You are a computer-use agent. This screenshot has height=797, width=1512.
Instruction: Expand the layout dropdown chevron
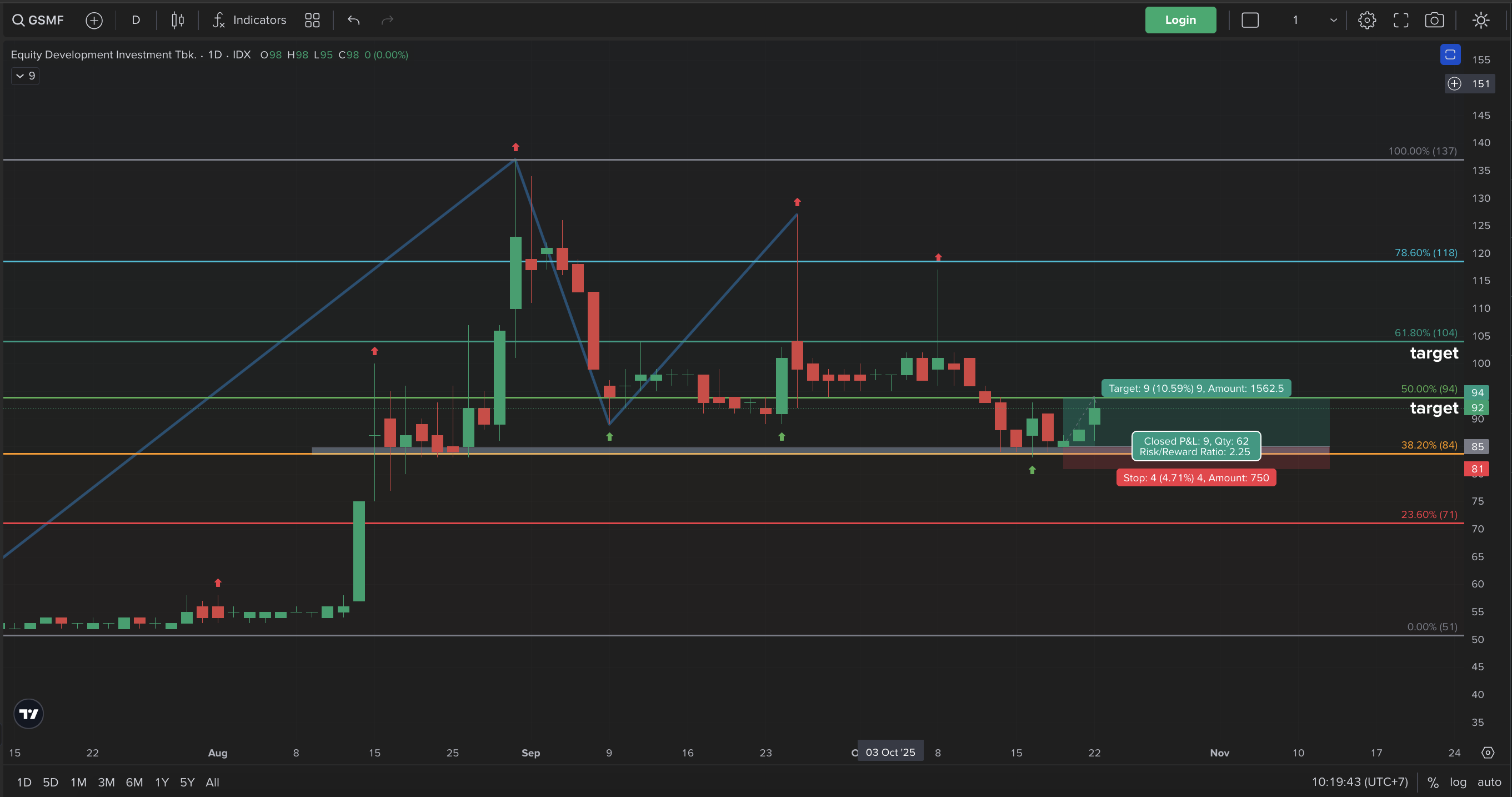1333,21
